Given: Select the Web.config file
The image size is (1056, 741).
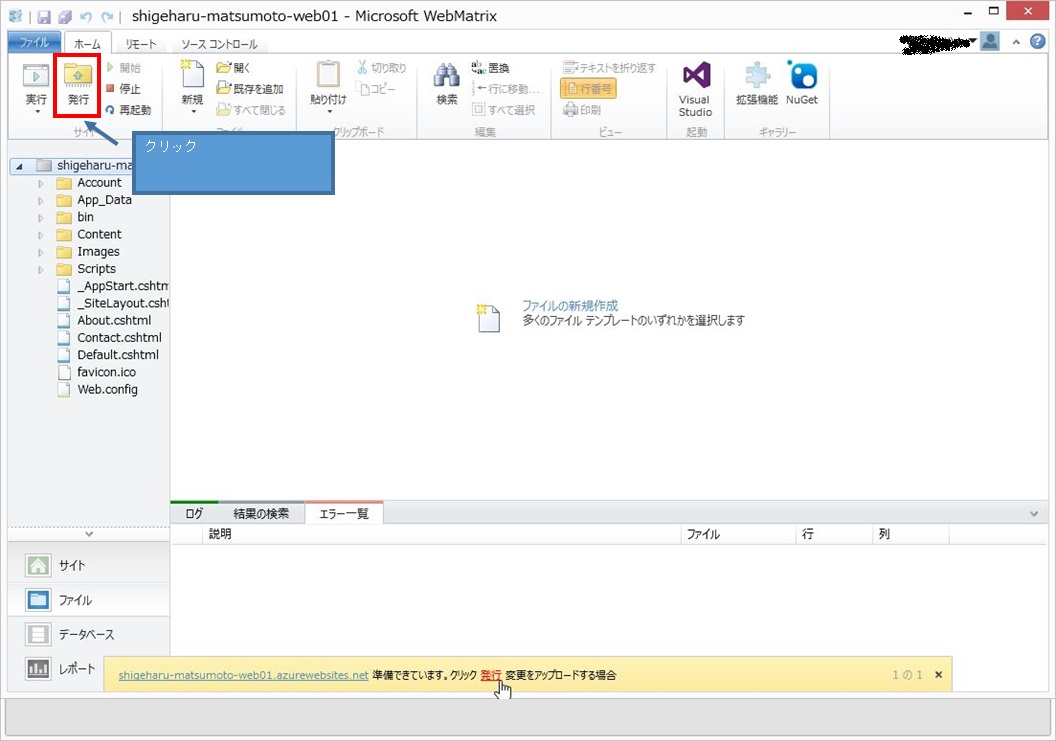Looking at the screenshot, I should (98, 389).
